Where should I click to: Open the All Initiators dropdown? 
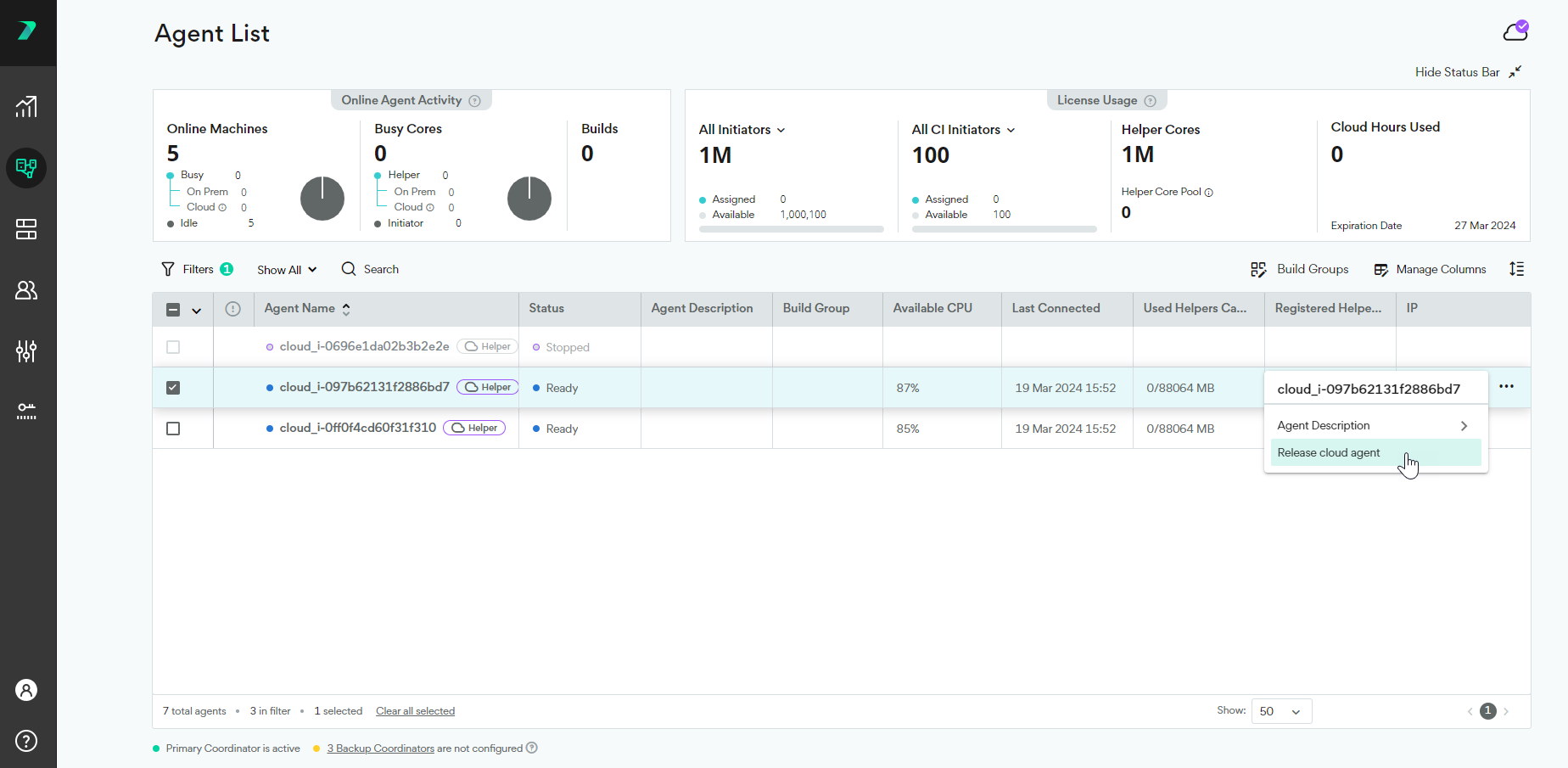(742, 130)
